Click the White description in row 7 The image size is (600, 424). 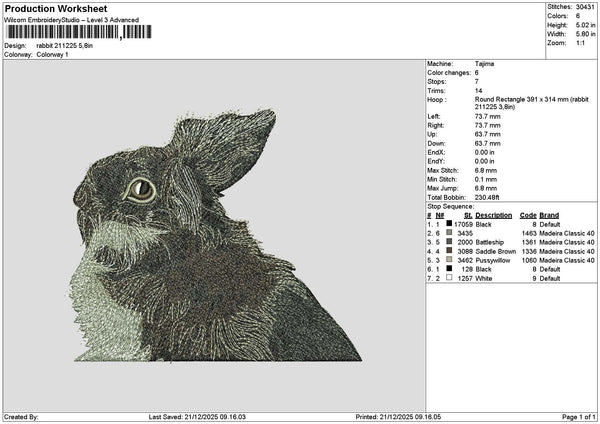click(x=483, y=278)
